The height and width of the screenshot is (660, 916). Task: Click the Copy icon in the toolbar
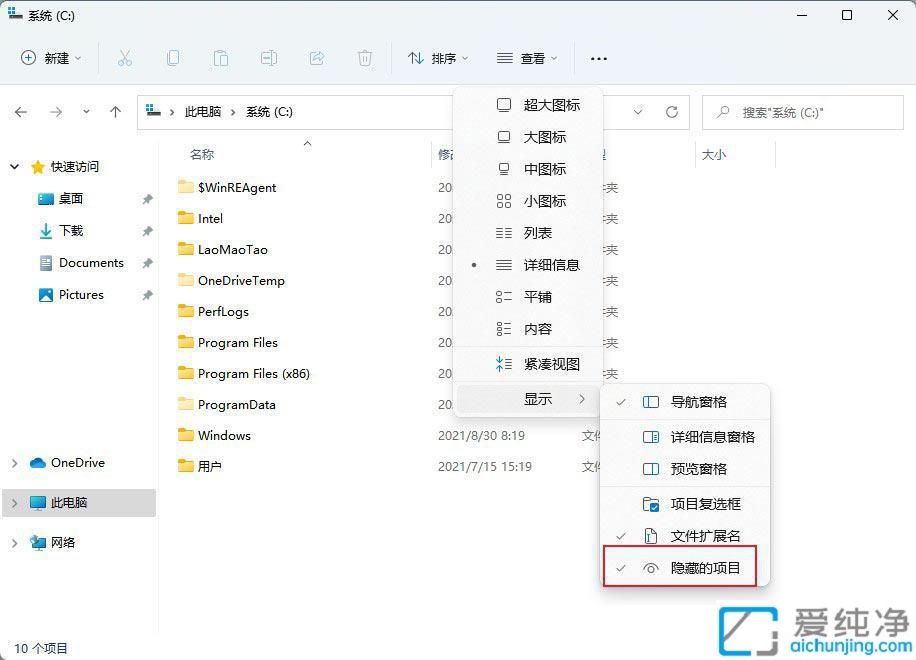(x=173, y=58)
